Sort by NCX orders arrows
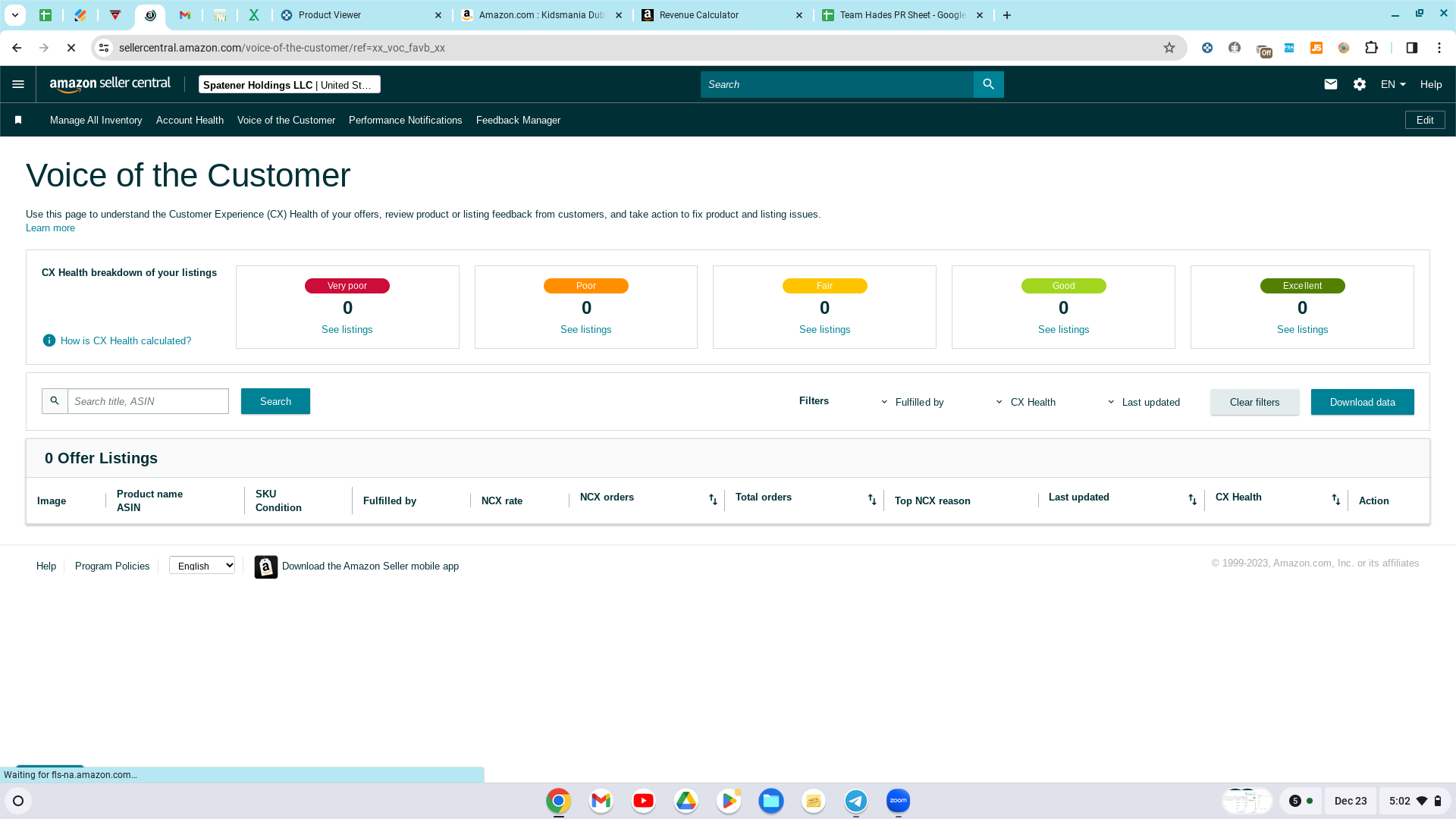Image resolution: width=1456 pixels, height=819 pixels. (713, 499)
